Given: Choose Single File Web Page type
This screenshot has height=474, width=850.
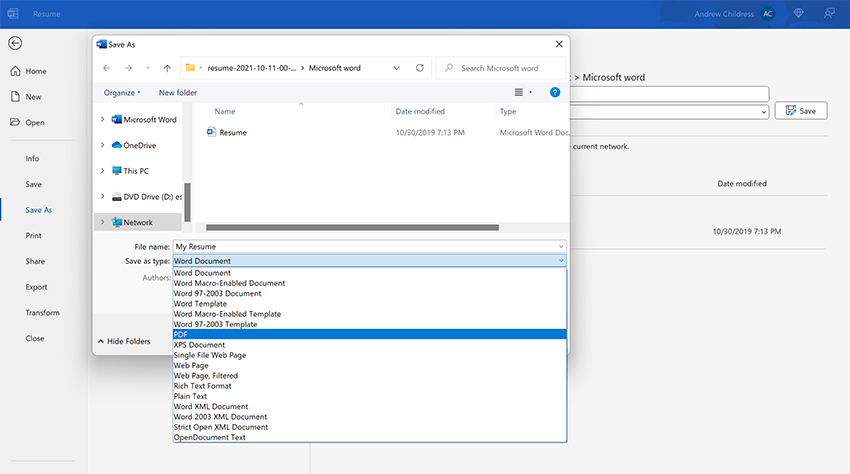Looking at the screenshot, I should coord(370,355).
